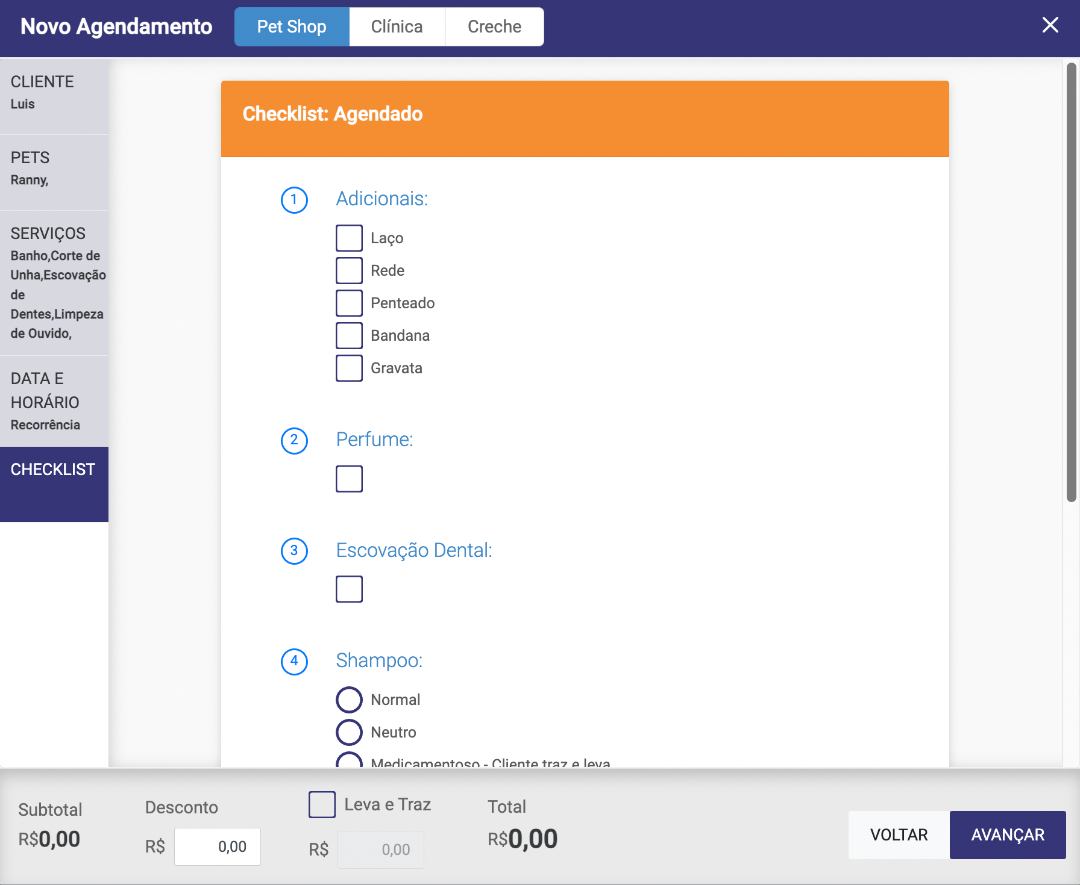Tick the Penteado checkbox

349,303
